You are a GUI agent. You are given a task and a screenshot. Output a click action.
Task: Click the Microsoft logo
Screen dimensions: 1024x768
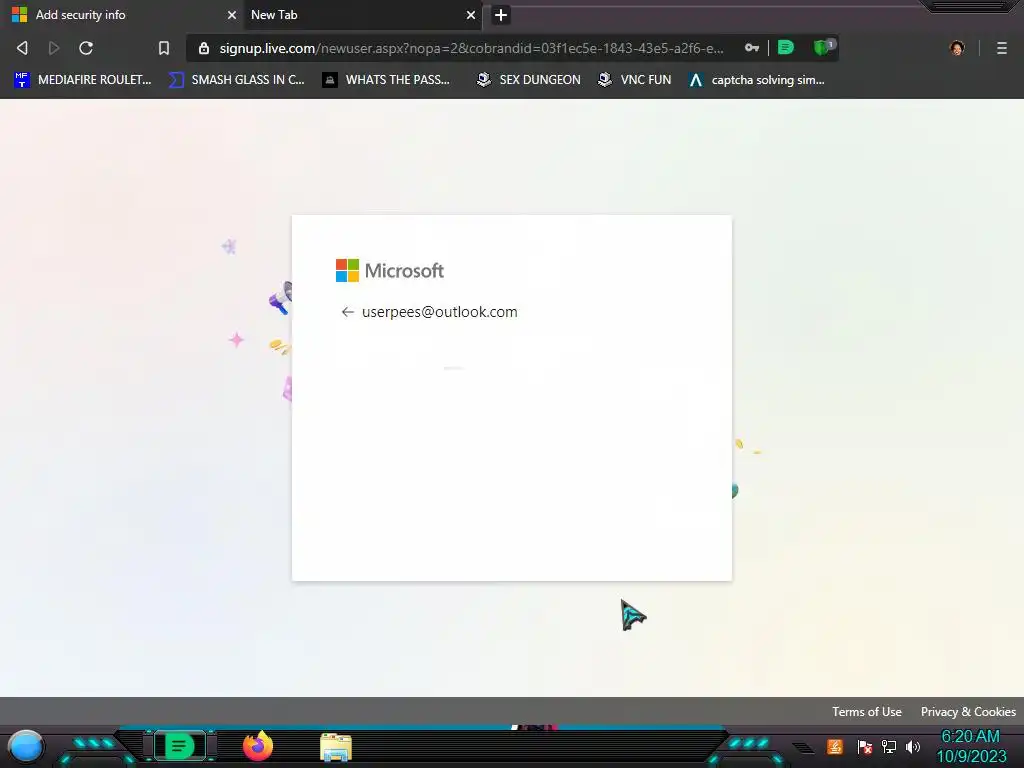390,270
